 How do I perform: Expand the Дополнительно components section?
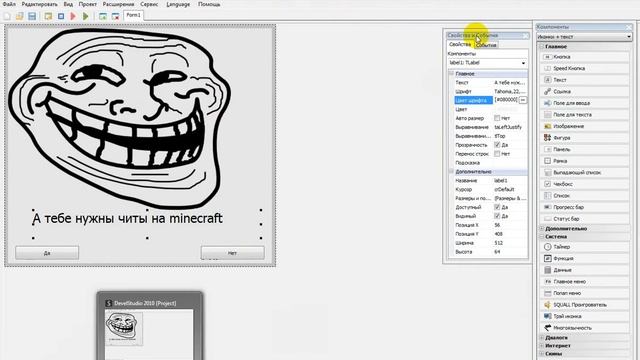tap(542, 229)
